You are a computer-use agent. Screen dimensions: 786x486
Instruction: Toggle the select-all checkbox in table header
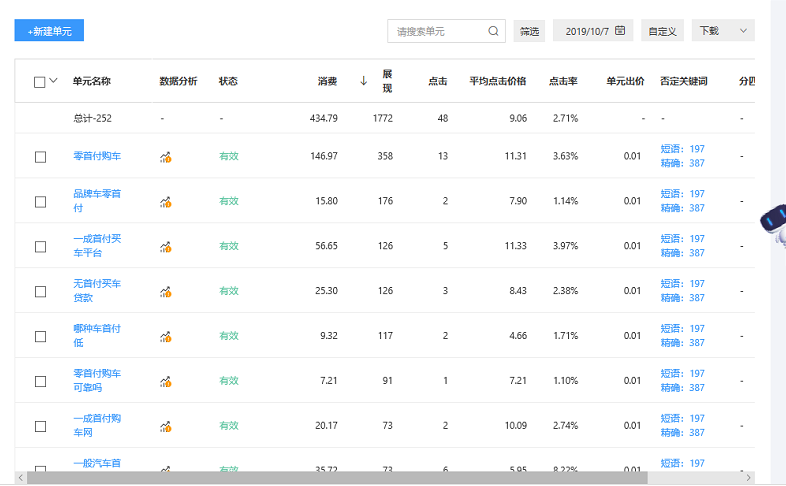tap(40, 82)
